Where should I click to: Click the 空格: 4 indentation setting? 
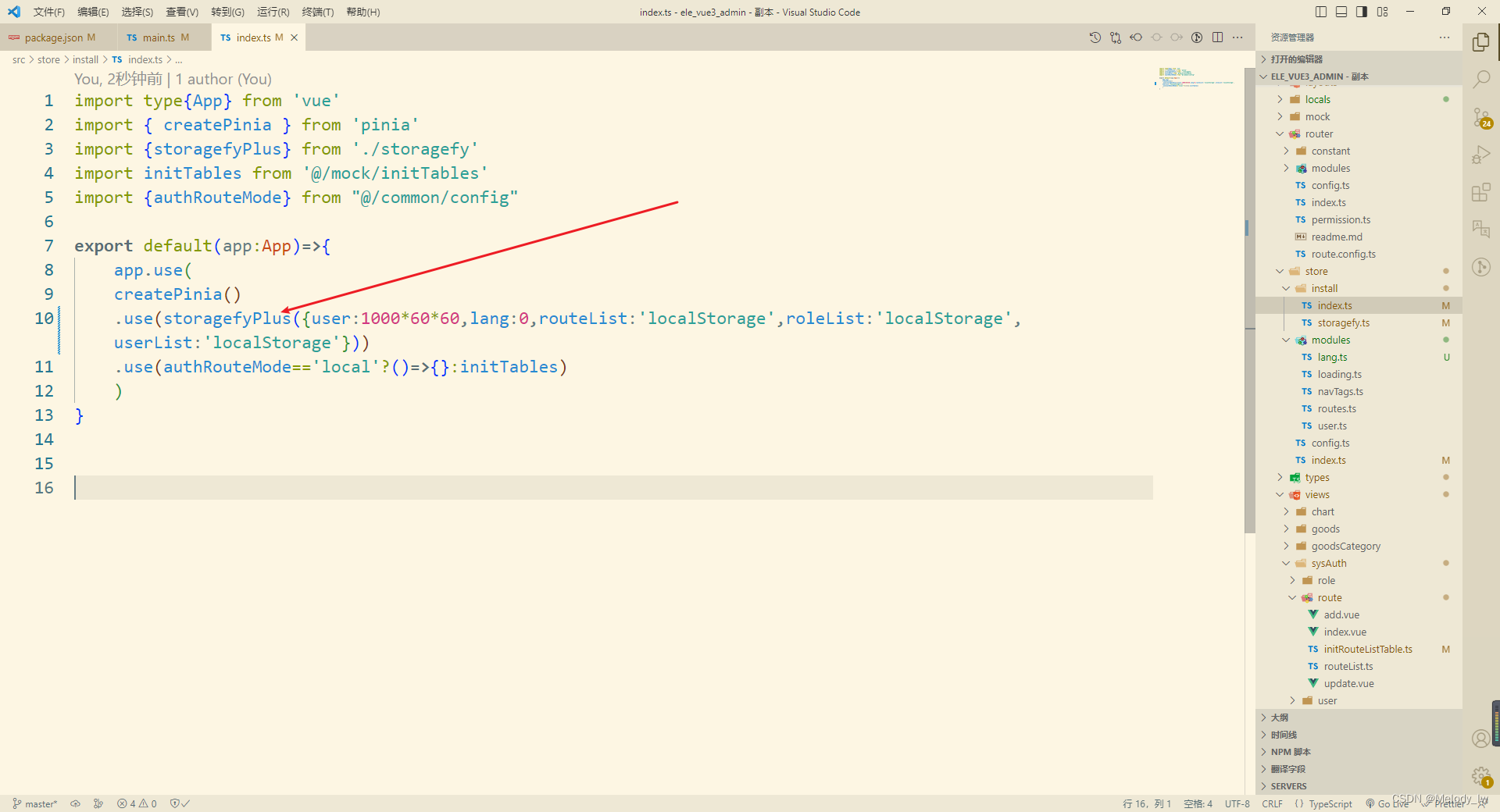pos(1198,803)
